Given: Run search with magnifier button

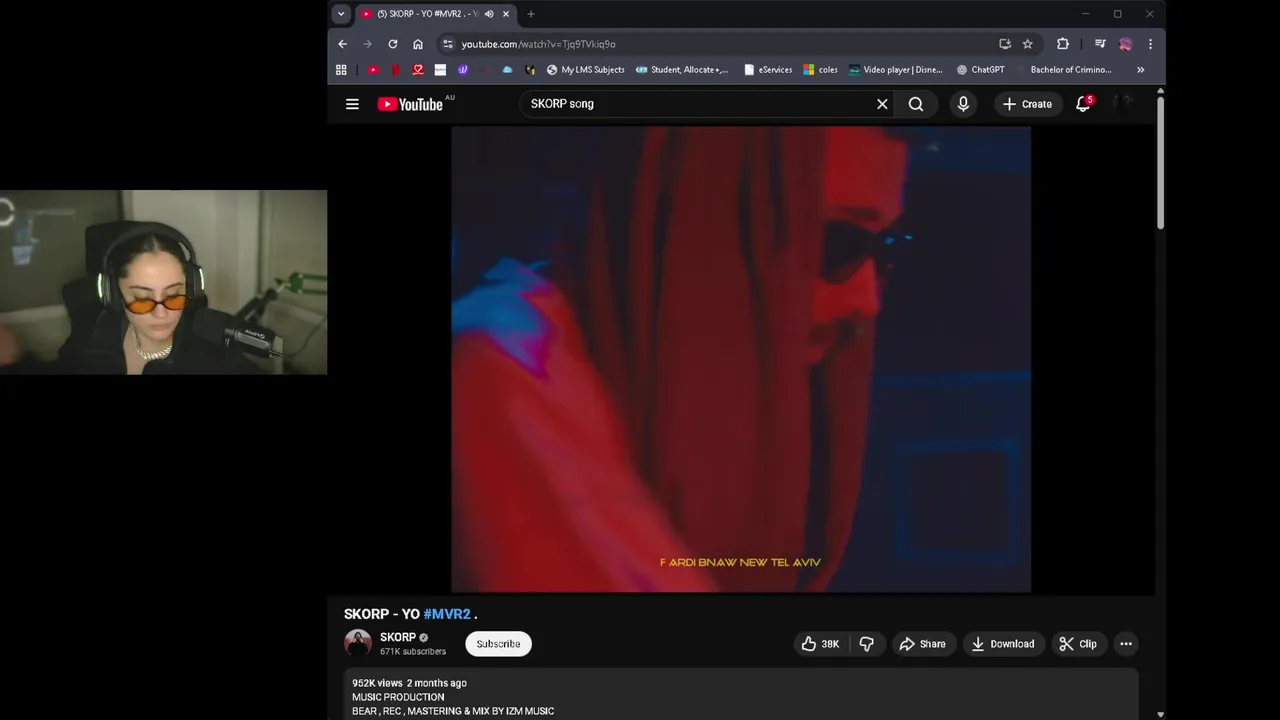Looking at the screenshot, I should pyautogui.click(x=916, y=104).
